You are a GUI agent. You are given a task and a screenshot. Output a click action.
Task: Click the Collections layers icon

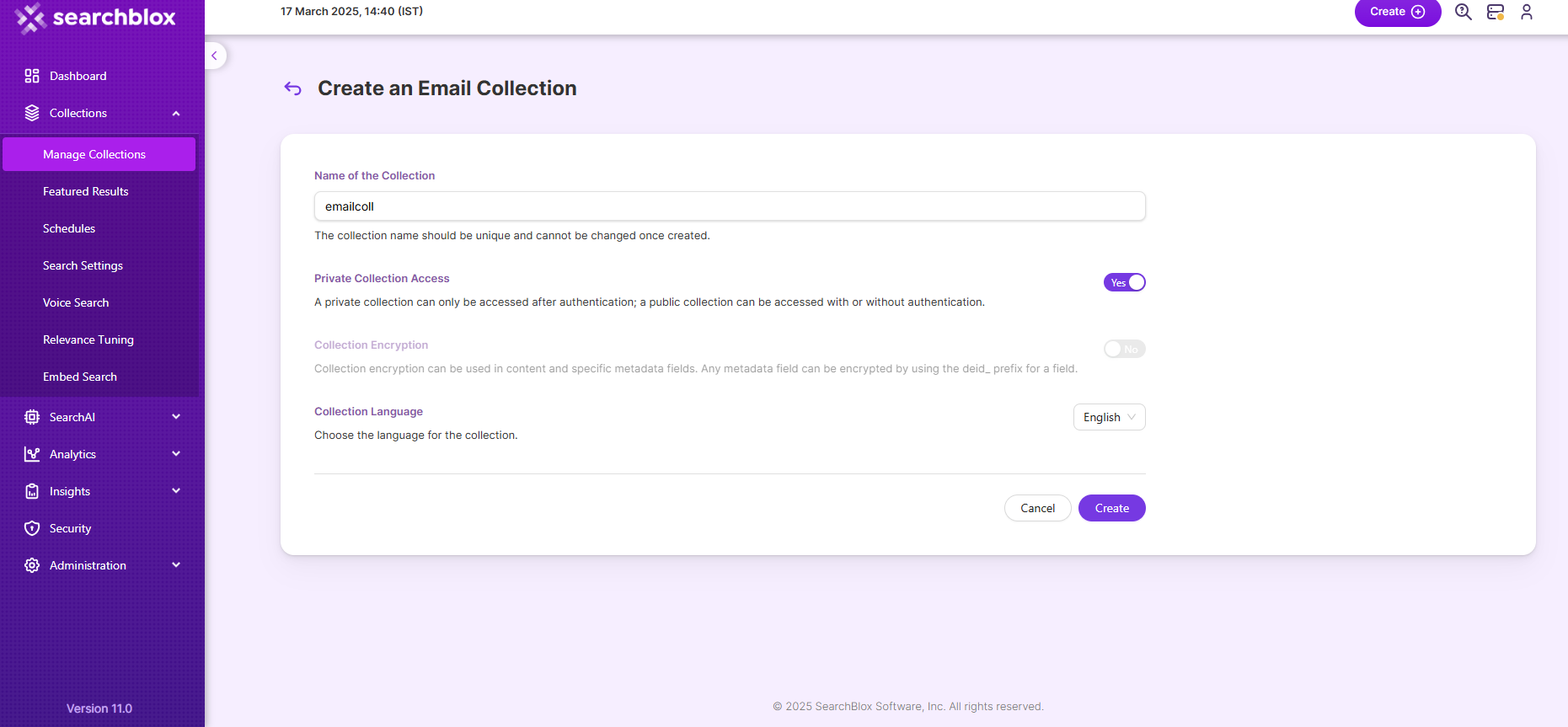32,113
